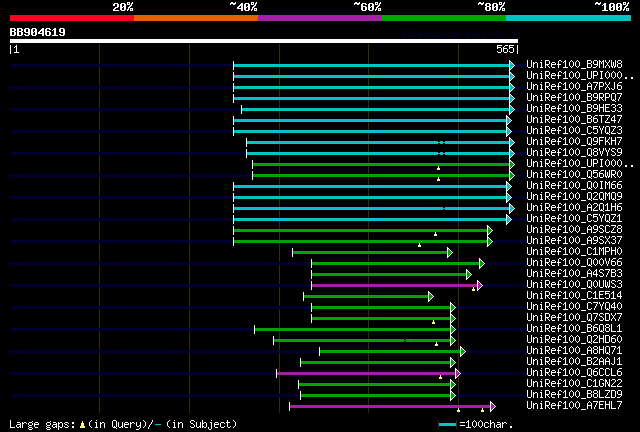Screen dimensions: 640x432
Task: Click the white query sequence bar
Action: [x=264, y=41]
